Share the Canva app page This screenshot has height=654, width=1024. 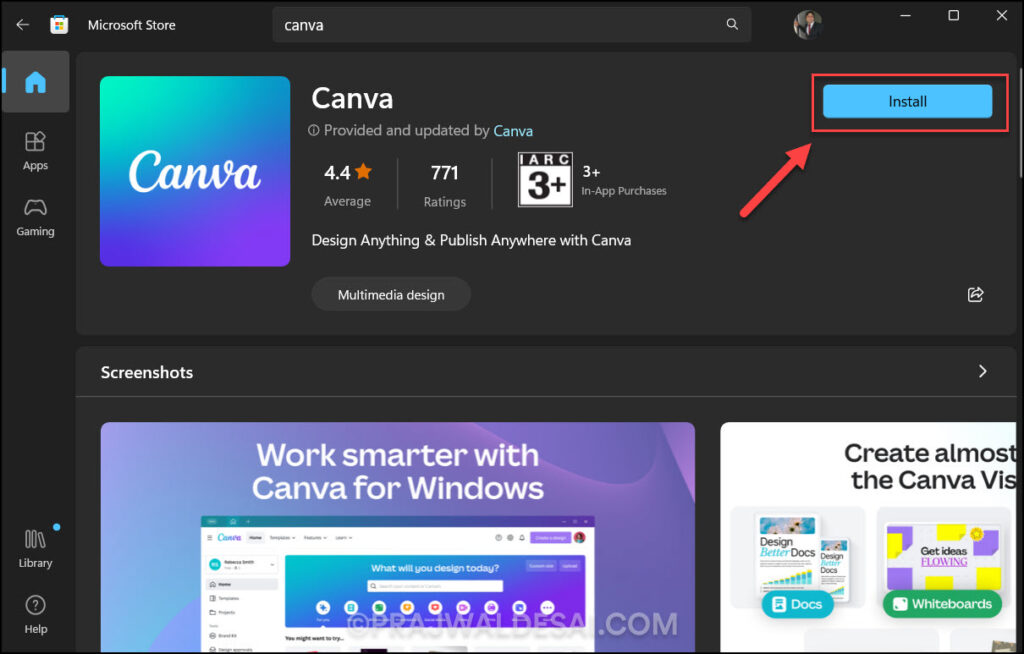(x=975, y=295)
